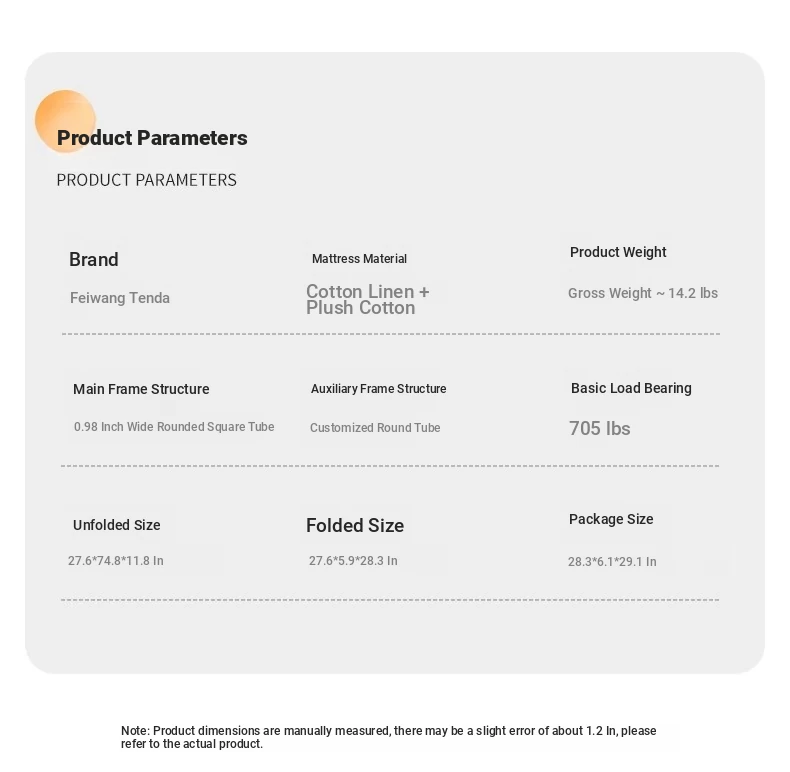Viewport: 790px width, 772px height.
Task: Select the Gross Weight 14.2 lbs value
Action: tap(643, 293)
